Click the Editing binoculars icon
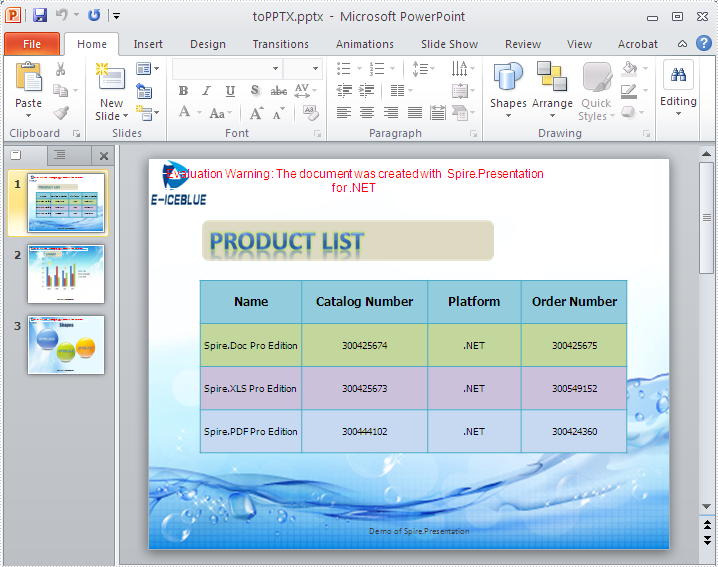 click(x=678, y=74)
